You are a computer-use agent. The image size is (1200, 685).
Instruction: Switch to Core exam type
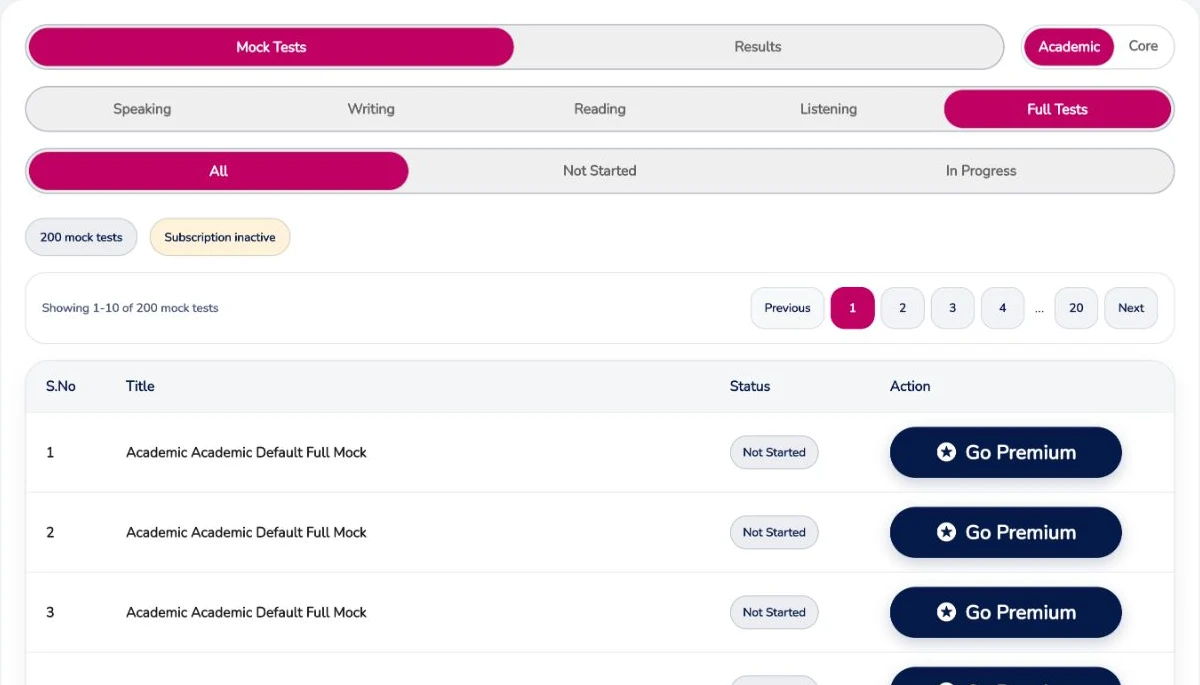(x=1143, y=47)
